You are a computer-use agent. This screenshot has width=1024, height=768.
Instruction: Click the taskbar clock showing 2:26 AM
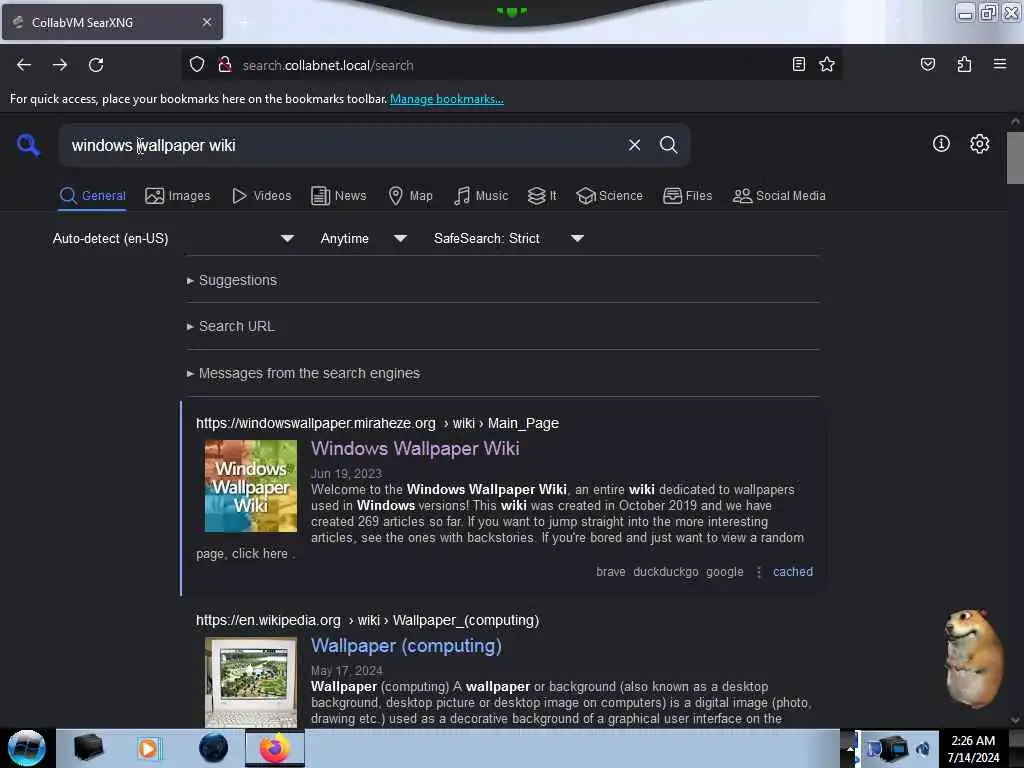coord(973,748)
